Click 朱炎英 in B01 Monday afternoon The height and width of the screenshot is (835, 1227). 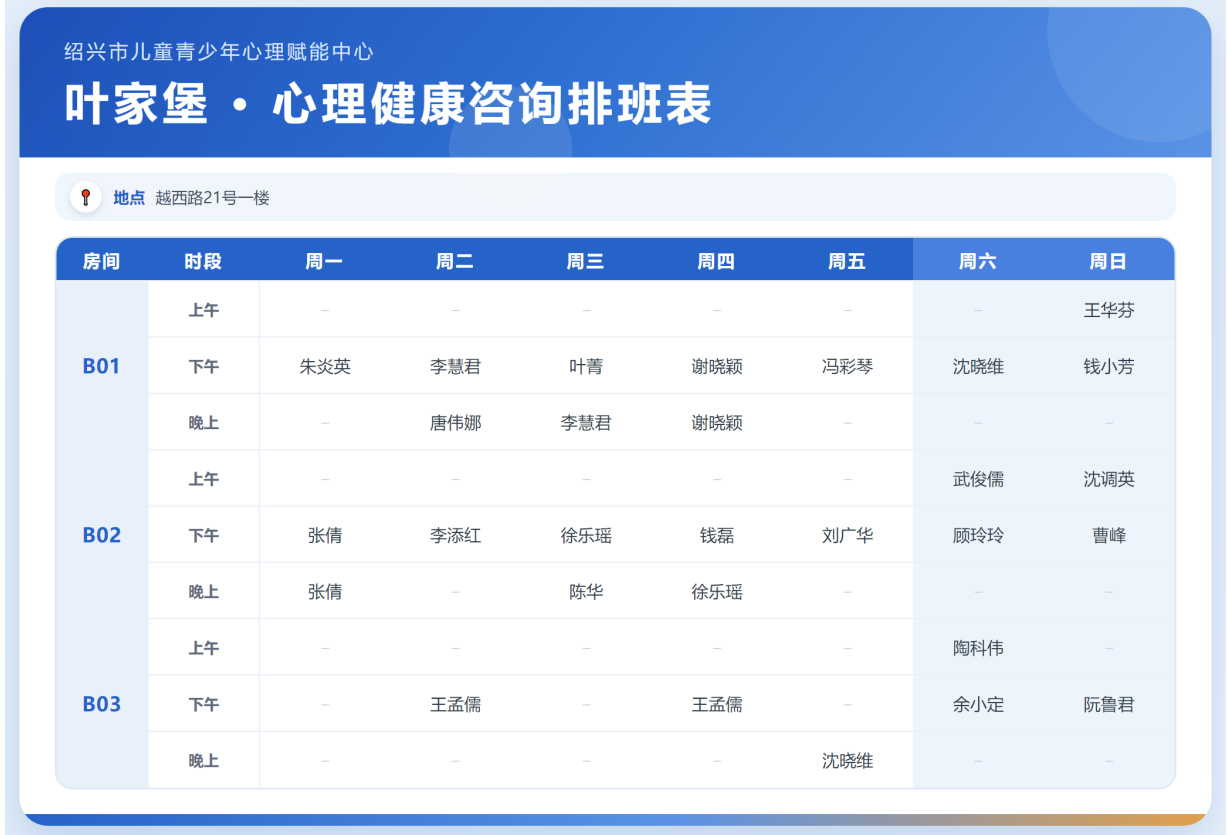[325, 367]
